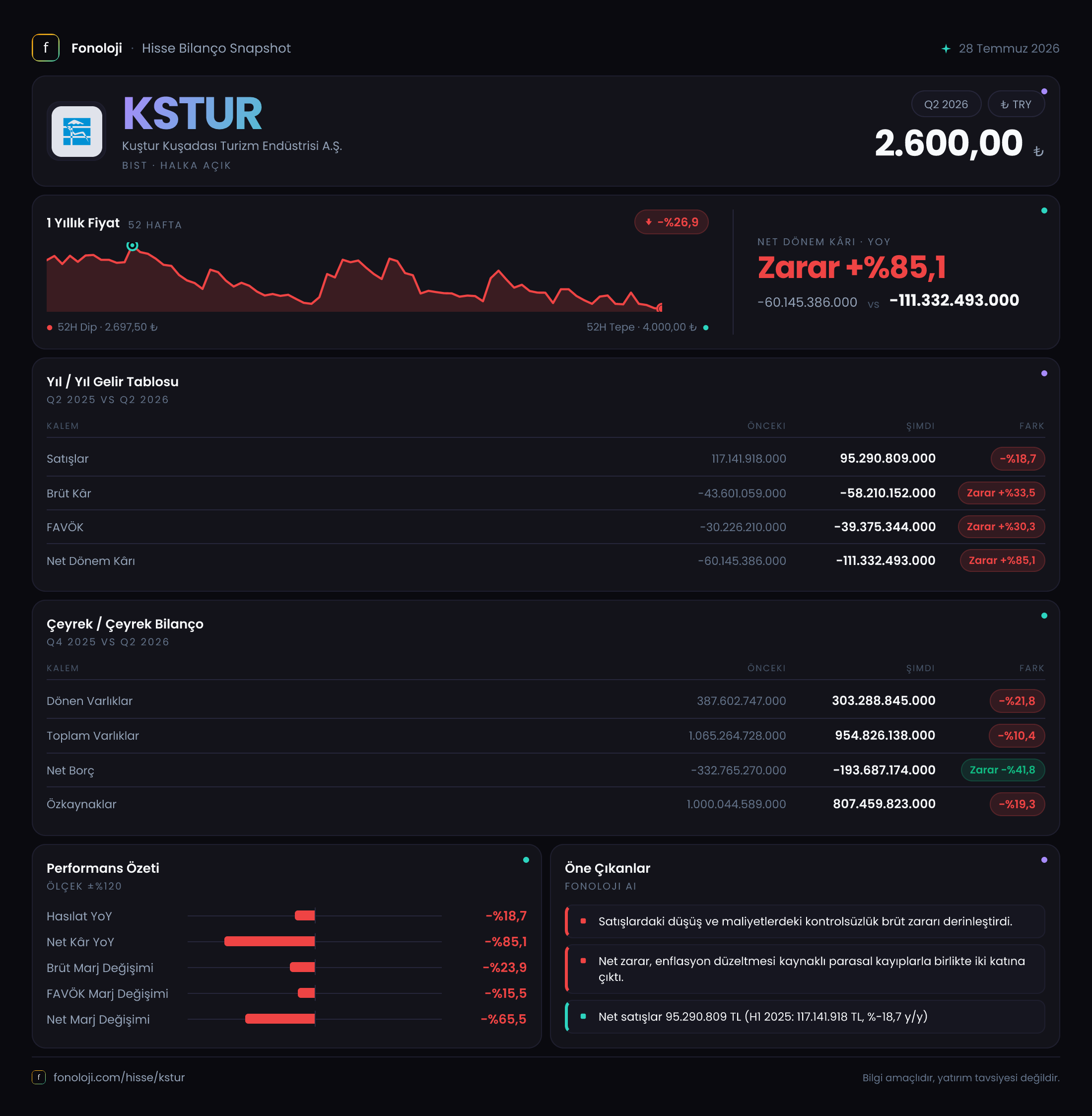Click the Hisse Bilanço Snapshot subtitle
This screenshot has height=1116, width=1092.
click(x=216, y=48)
